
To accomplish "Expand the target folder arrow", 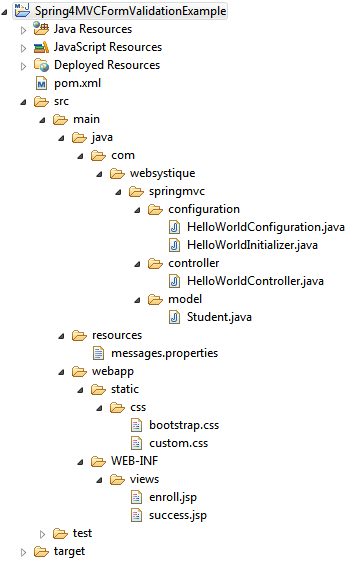I will 23,552.
